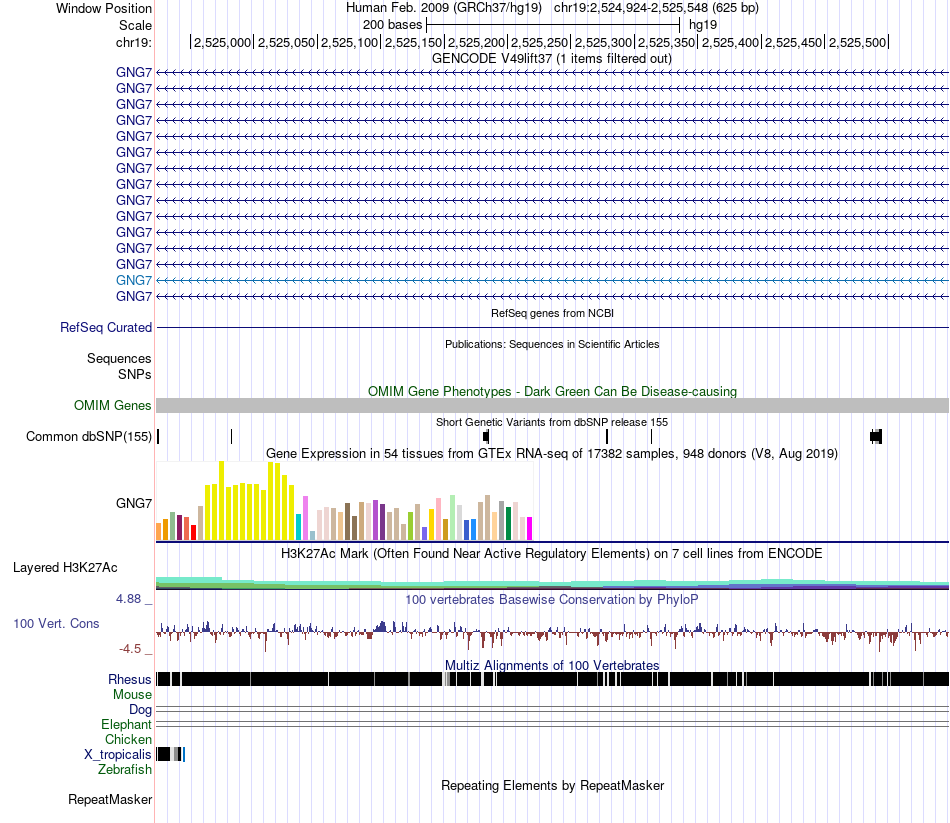The width and height of the screenshot is (950, 823).
Task: Select the Scale track label
Action: coord(135,25)
